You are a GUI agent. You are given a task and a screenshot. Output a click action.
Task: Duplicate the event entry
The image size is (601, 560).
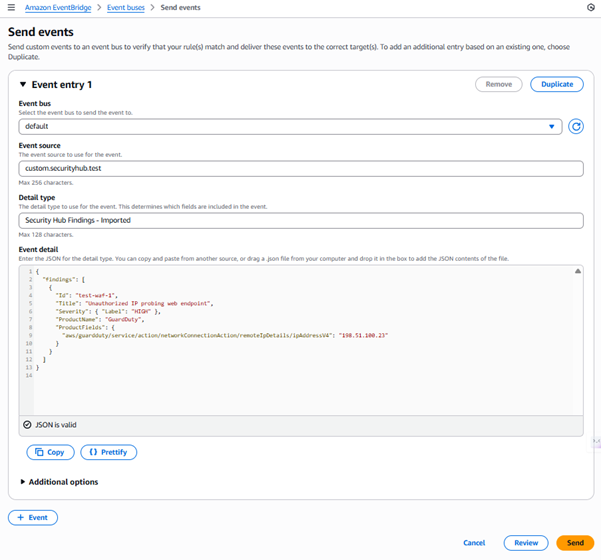pos(557,84)
